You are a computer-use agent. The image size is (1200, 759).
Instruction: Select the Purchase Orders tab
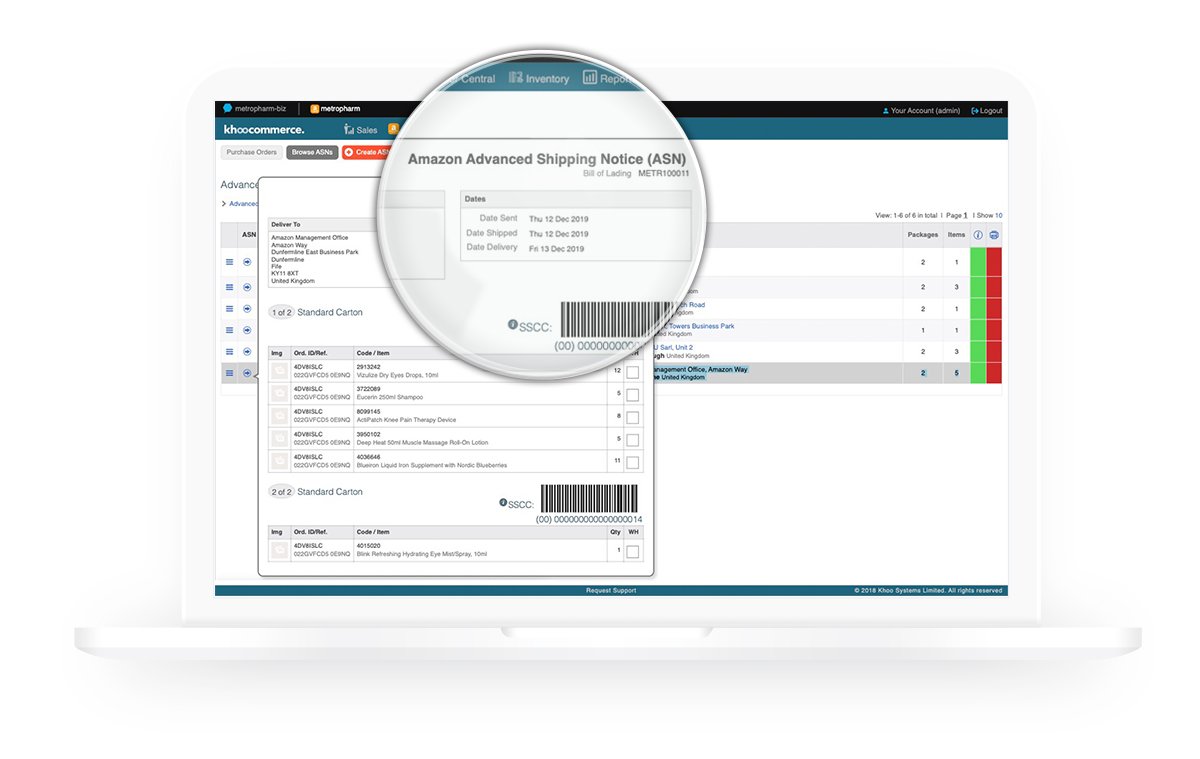pos(251,153)
